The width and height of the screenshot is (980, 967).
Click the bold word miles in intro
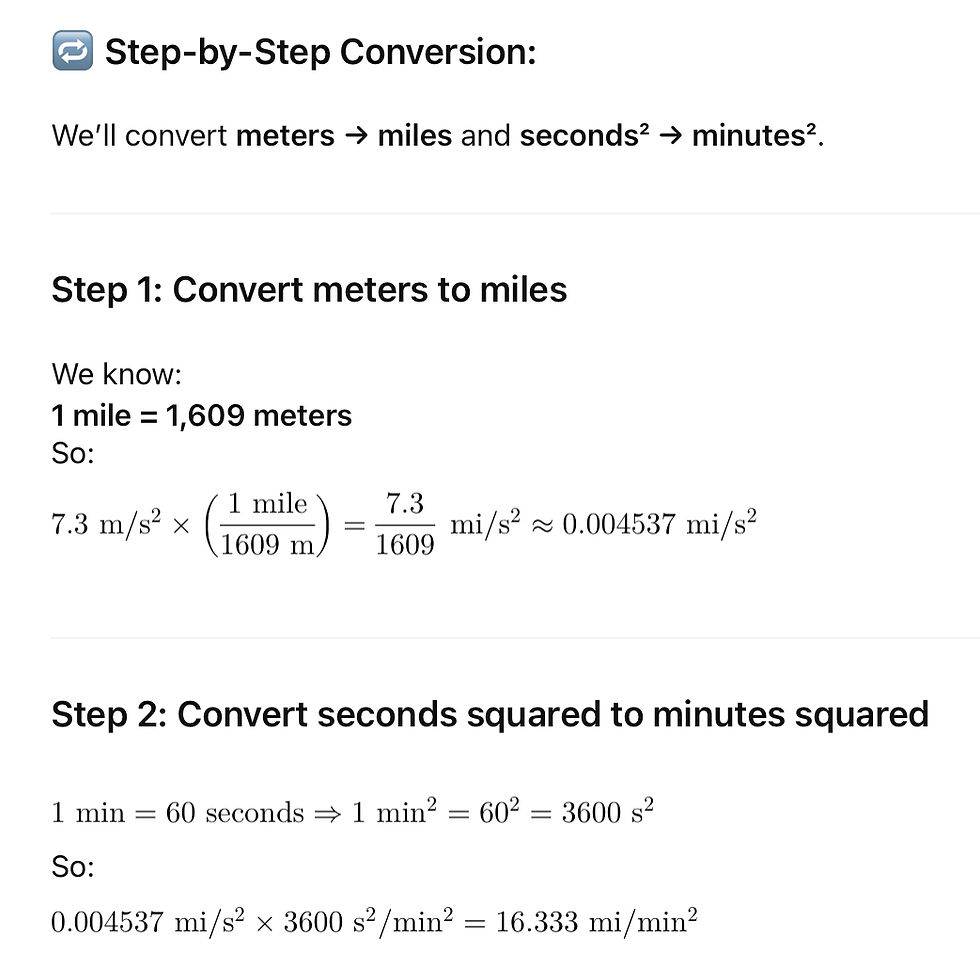coord(415,136)
